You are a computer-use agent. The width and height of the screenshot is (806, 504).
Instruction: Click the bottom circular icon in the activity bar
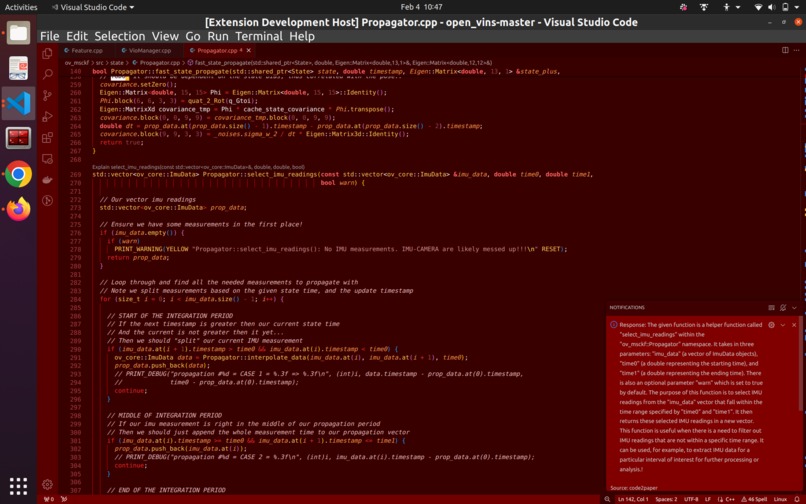47,201
